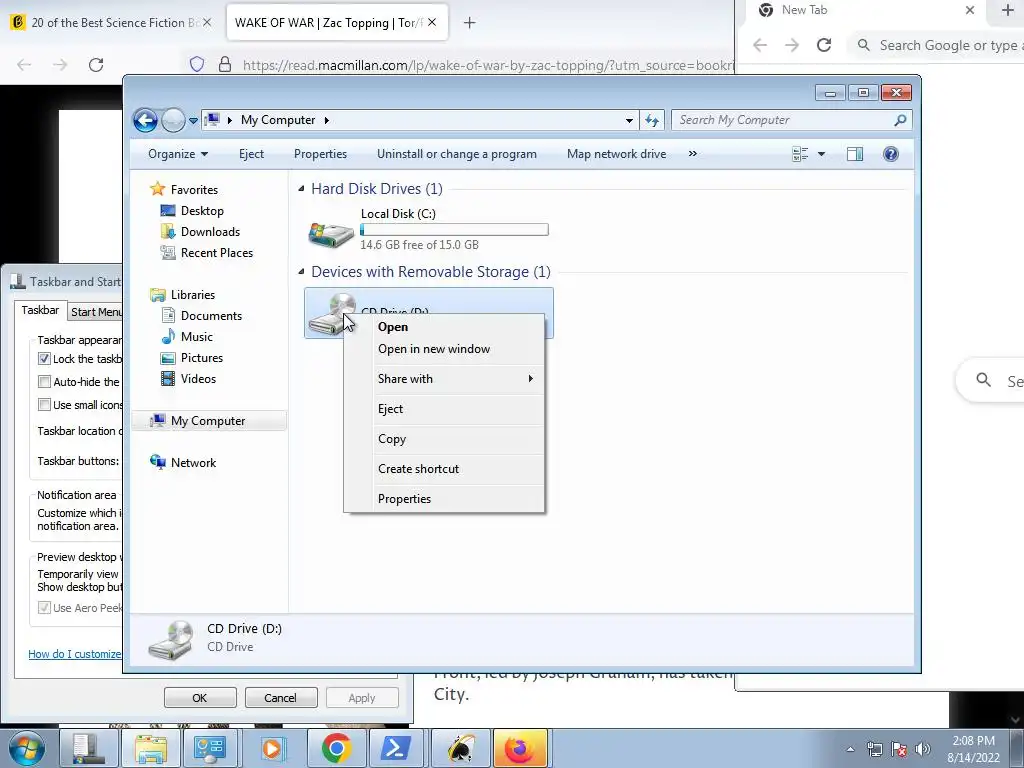Open Recent Places in the navigation pane
1024x768 pixels.
pos(217,253)
